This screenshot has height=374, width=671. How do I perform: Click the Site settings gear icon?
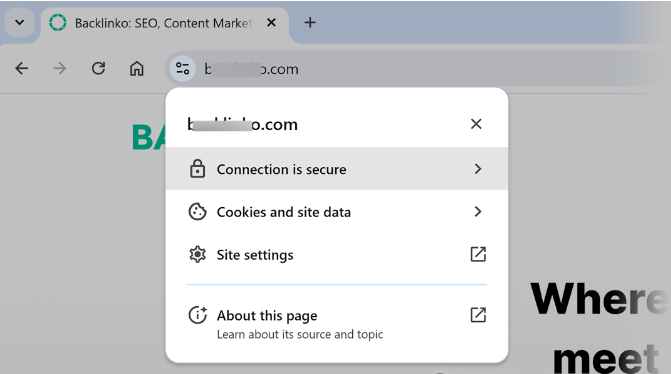click(197, 255)
